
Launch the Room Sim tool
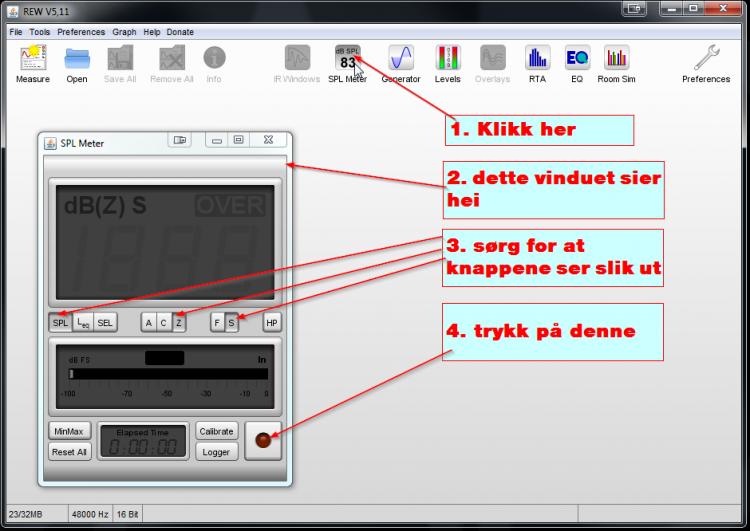tap(616, 64)
